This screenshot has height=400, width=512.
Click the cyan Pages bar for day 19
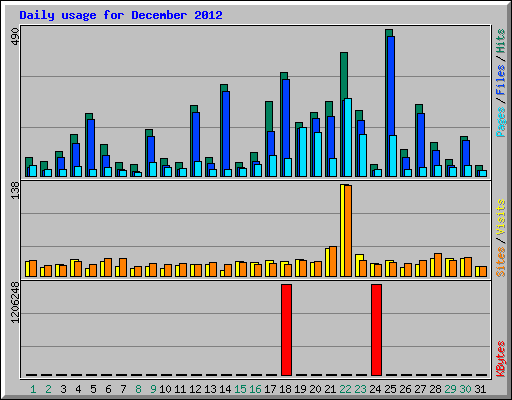303,152
